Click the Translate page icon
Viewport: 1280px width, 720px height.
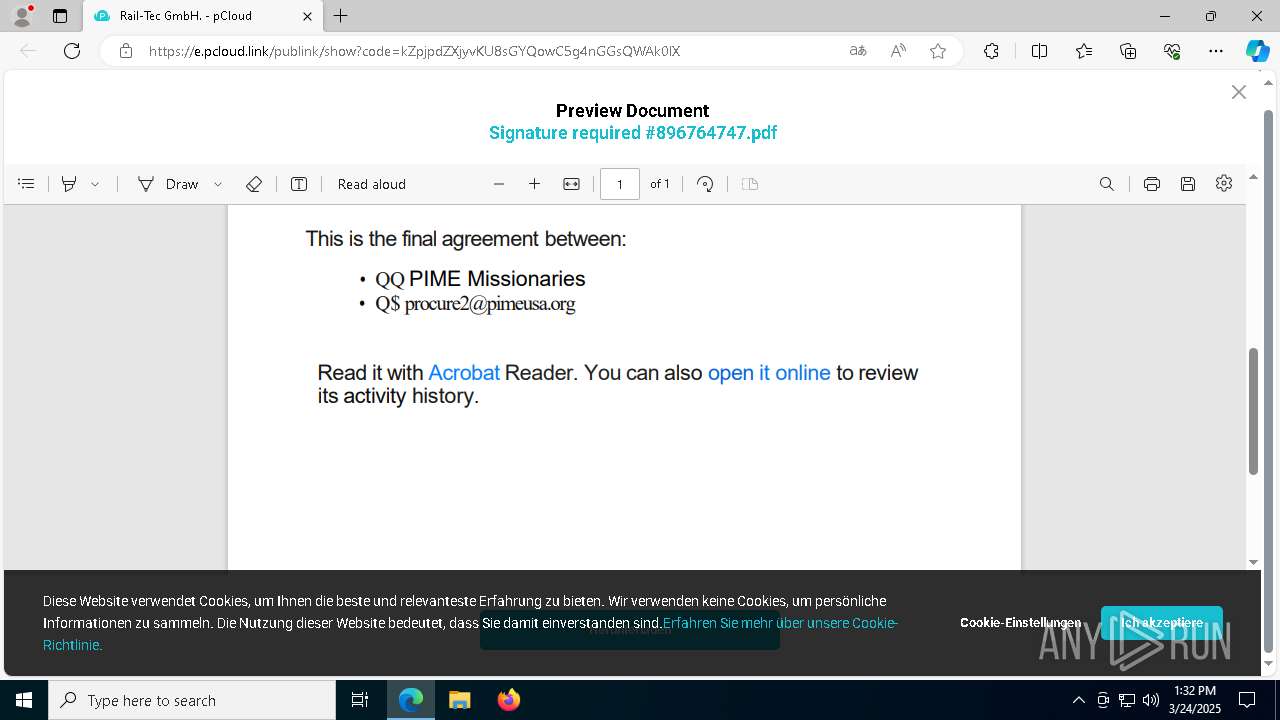coord(858,51)
